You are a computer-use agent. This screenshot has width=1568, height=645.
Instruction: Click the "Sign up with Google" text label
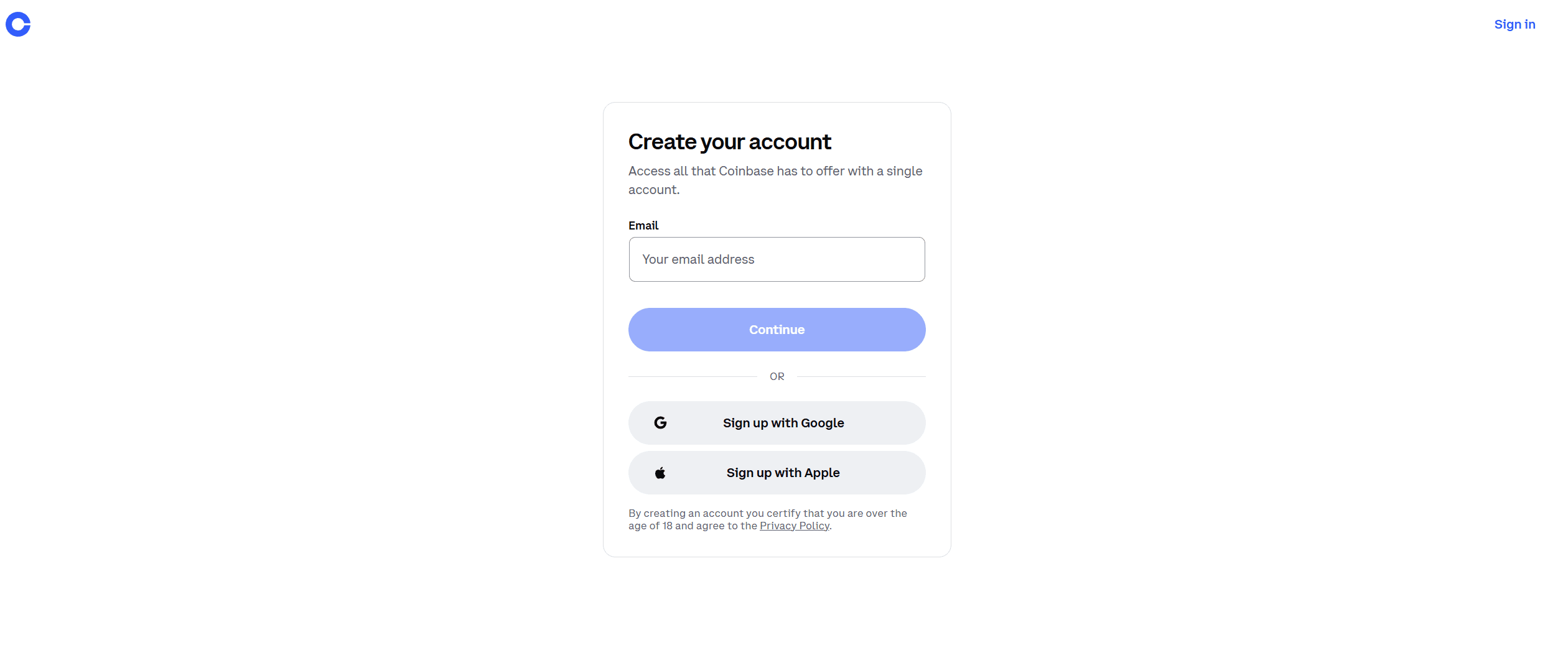pyautogui.click(x=783, y=423)
